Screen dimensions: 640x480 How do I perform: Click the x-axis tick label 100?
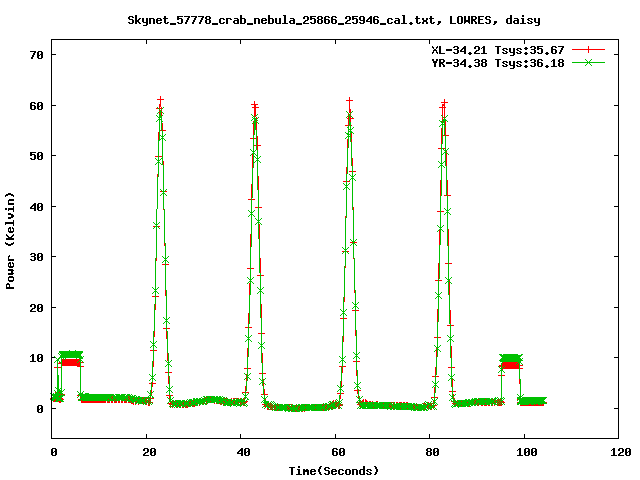point(527,452)
